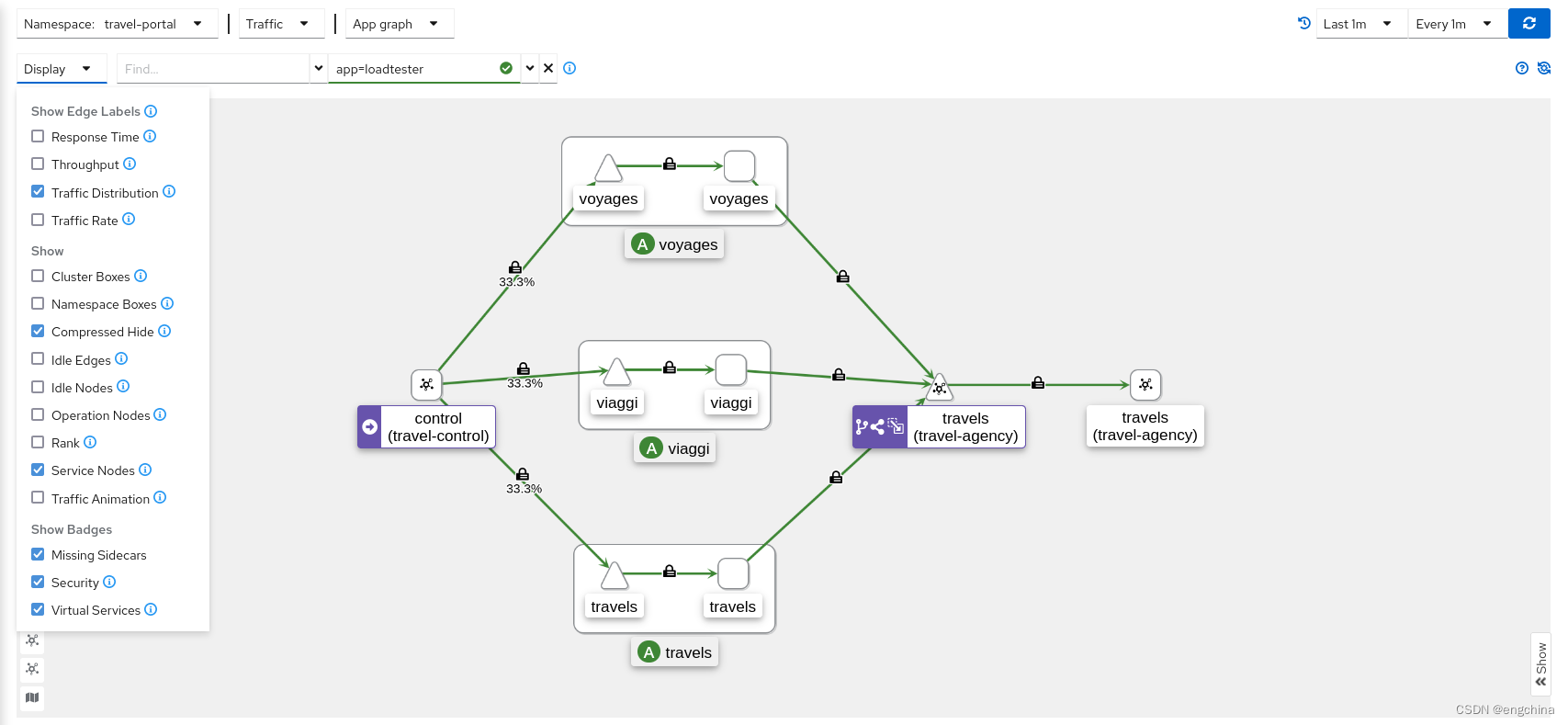Click the hide field containing app=loadtester
Screen dimensions: 1568x725
pos(424,68)
